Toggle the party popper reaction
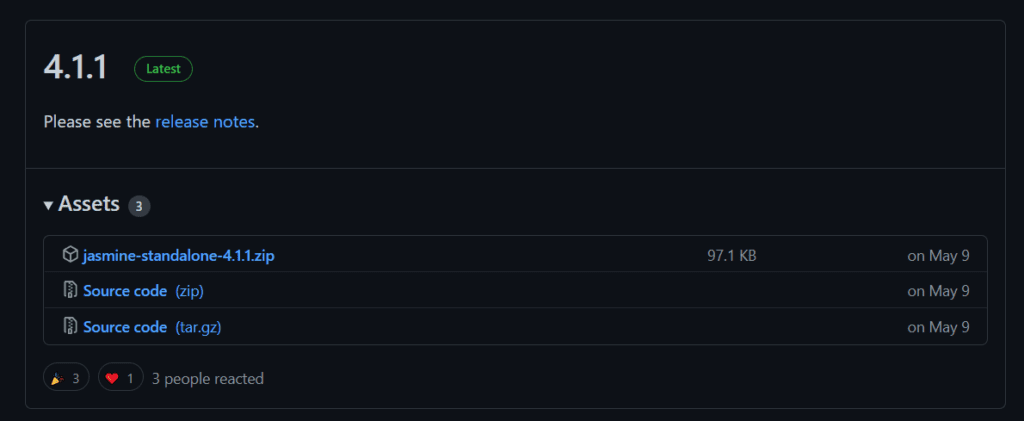 coord(66,378)
